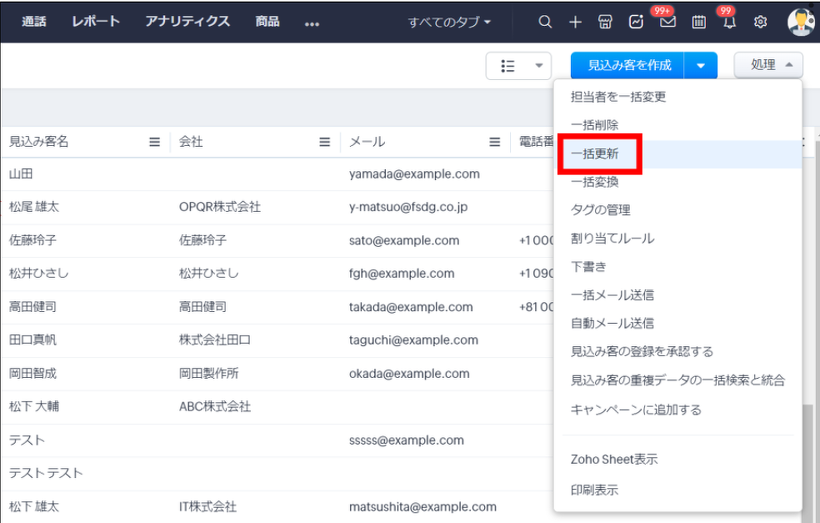Click the search magnifier icon
This screenshot has width=820, height=523.
click(x=545, y=22)
